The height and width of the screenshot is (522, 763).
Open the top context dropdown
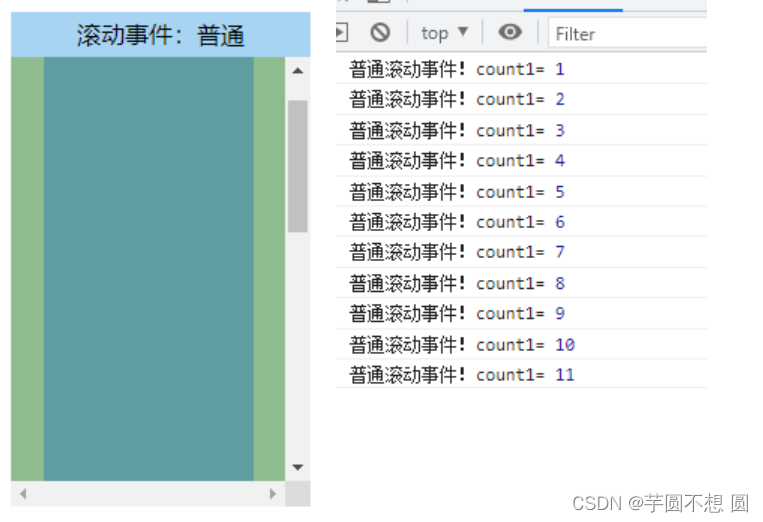coord(444,33)
